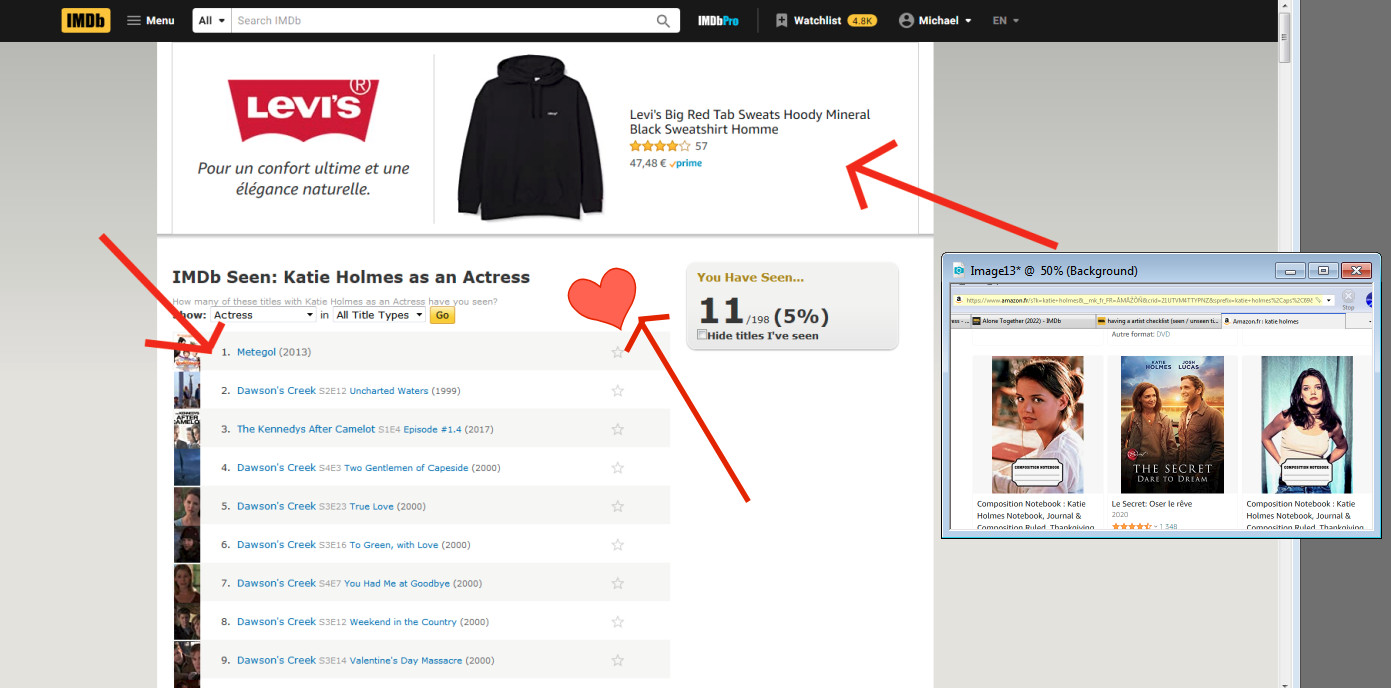
Task: Click the star rating in the Levi's ad
Action: [x=660, y=146]
